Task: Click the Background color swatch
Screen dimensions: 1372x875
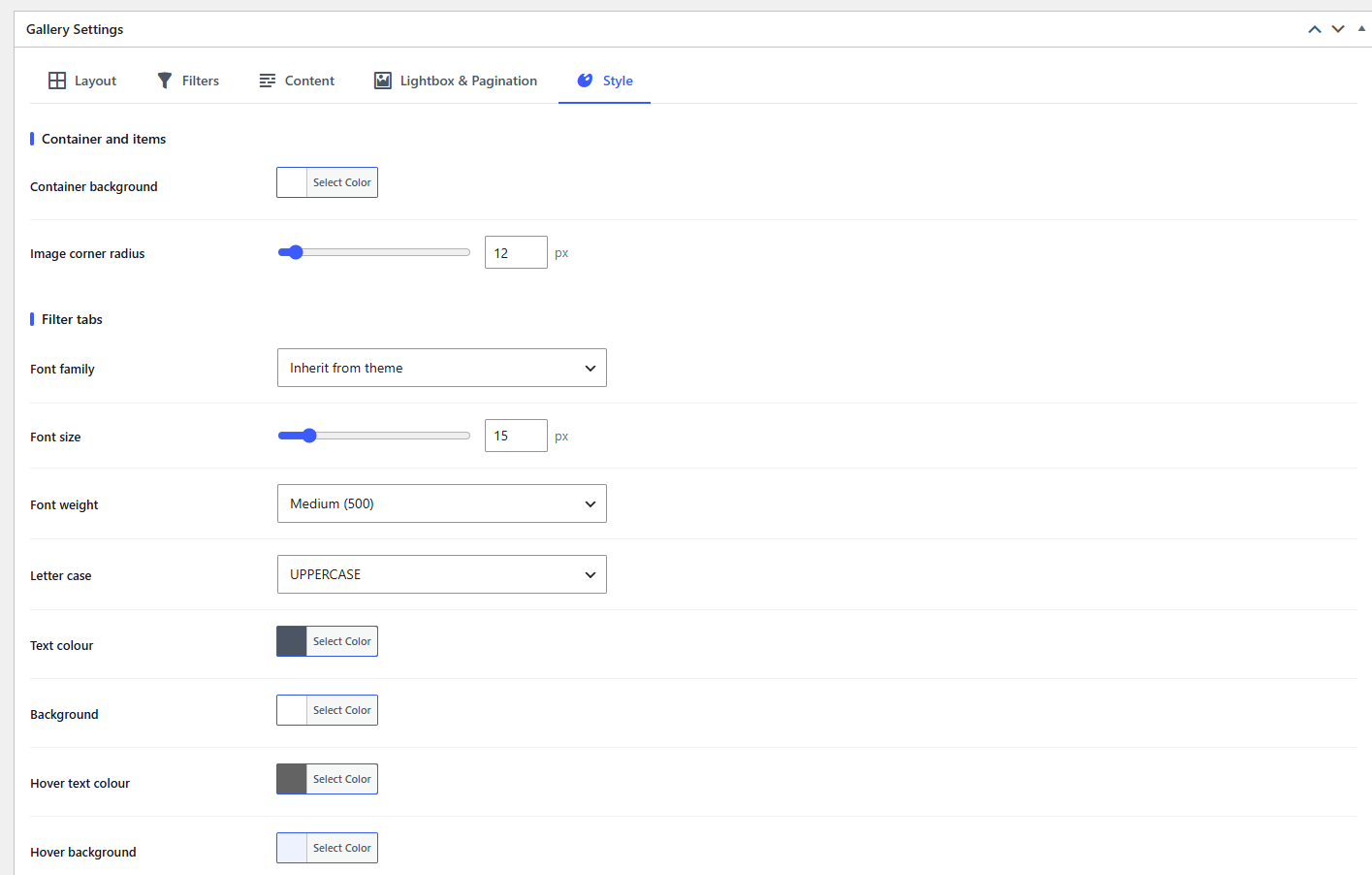Action: coord(292,710)
